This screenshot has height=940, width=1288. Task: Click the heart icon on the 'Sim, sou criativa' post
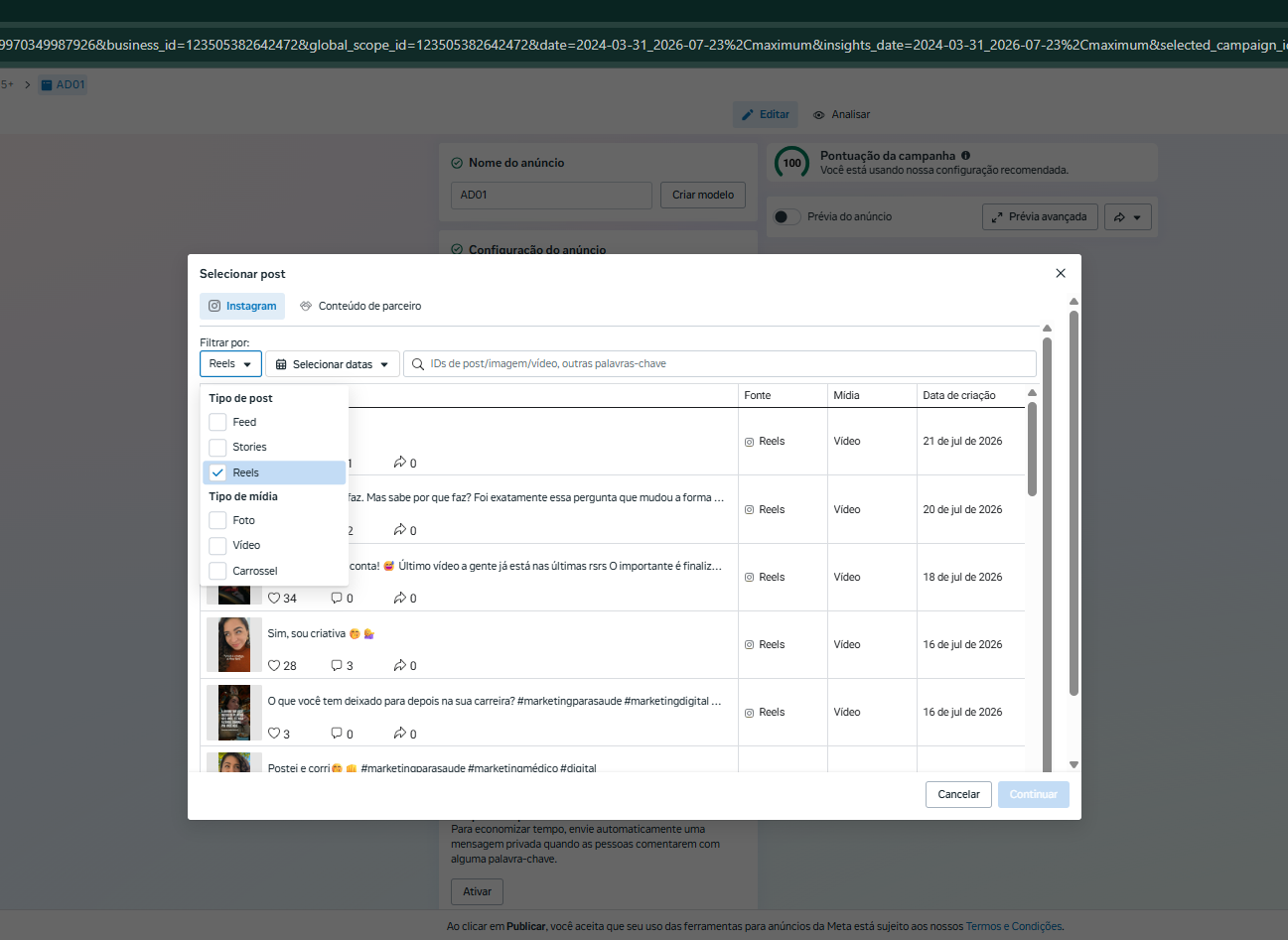pyautogui.click(x=274, y=666)
